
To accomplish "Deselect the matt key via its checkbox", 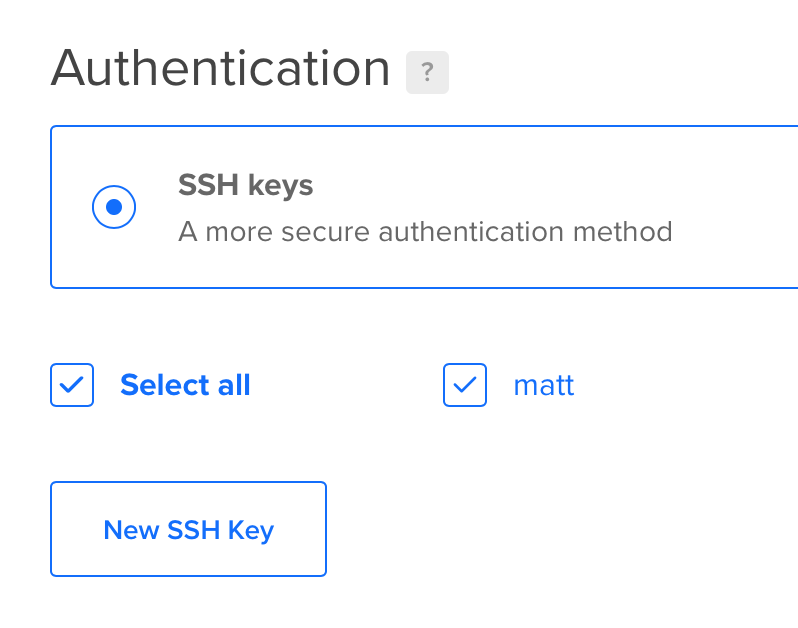I will (465, 385).
